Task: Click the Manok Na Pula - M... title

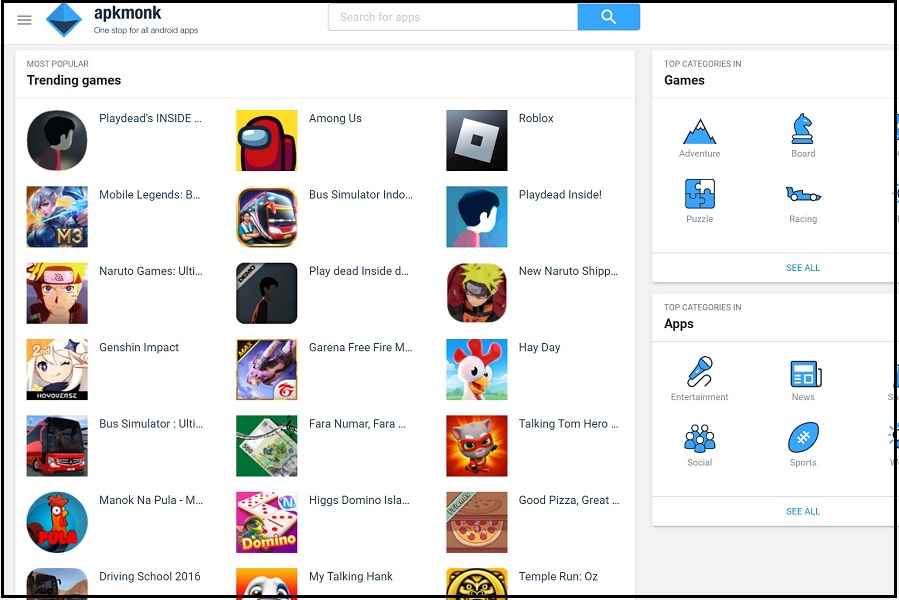Action: click(151, 500)
